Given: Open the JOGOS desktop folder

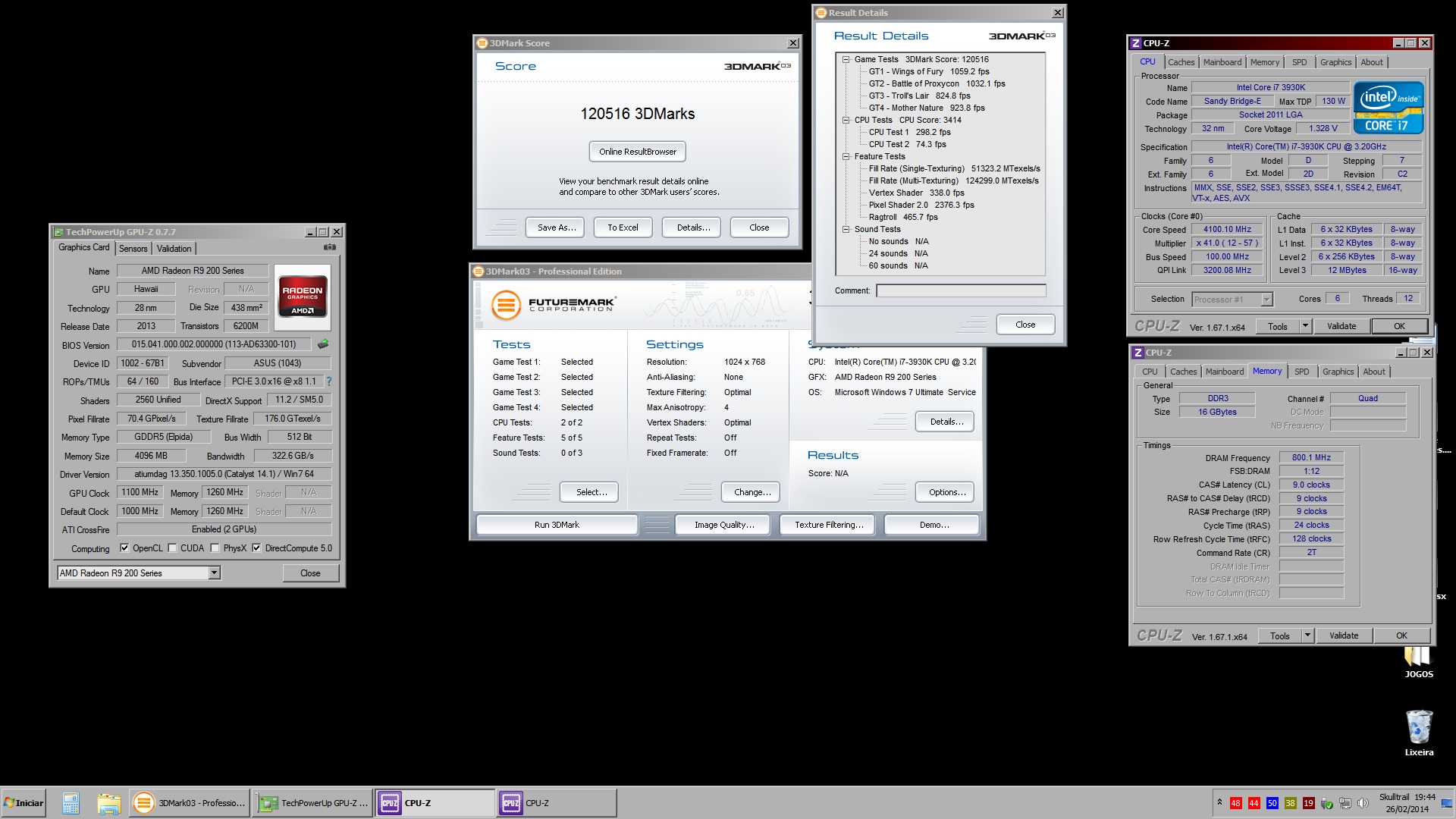Looking at the screenshot, I should 1418,661.
